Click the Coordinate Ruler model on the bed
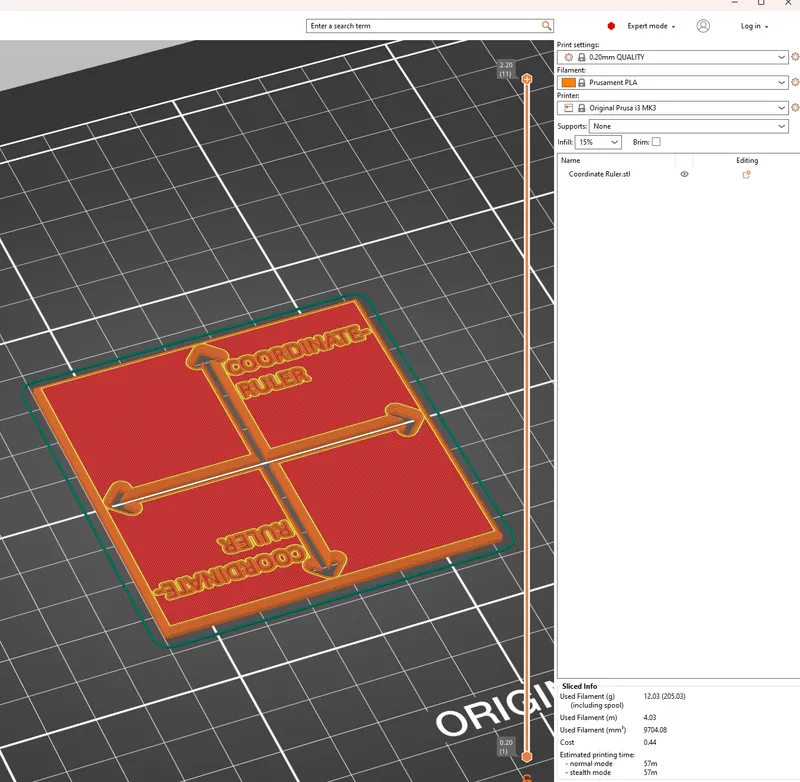The image size is (800, 782). pyautogui.click(x=270, y=468)
